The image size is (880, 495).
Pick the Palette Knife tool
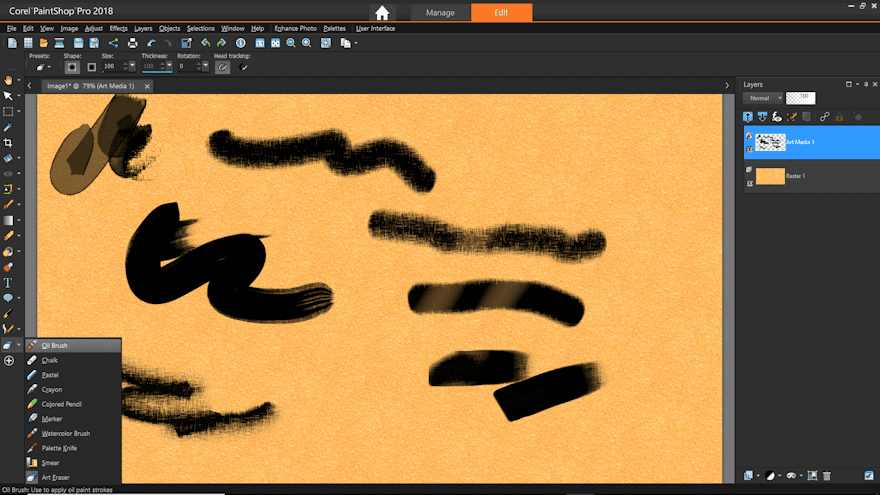(x=59, y=448)
